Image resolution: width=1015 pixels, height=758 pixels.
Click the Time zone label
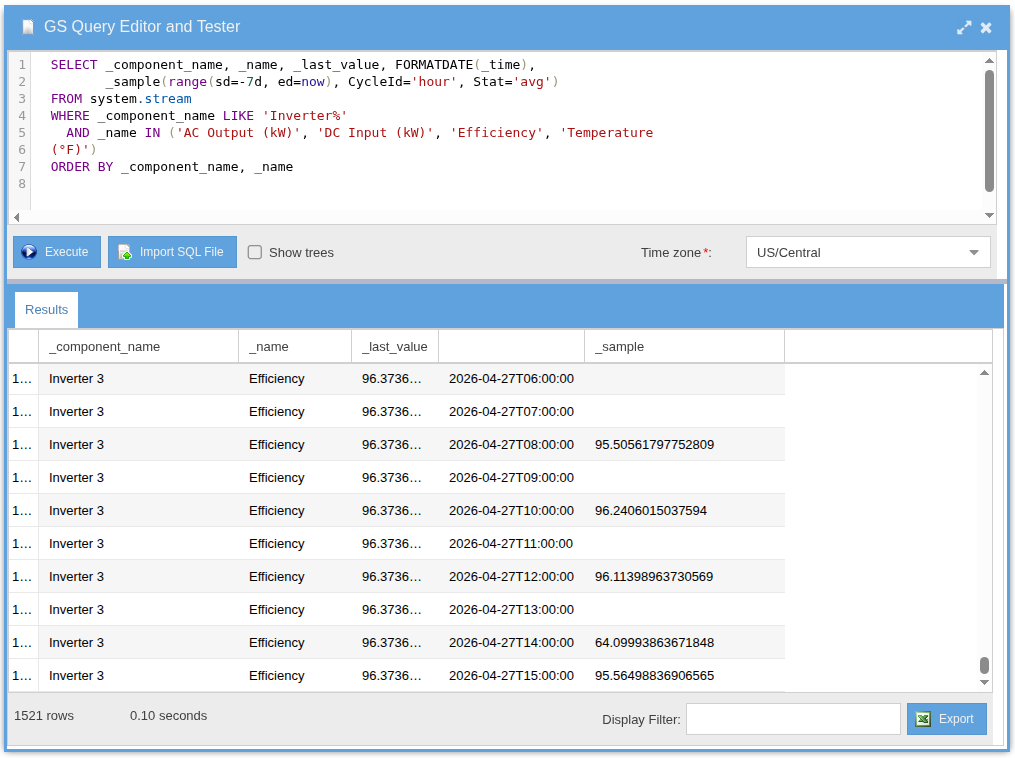pos(676,252)
